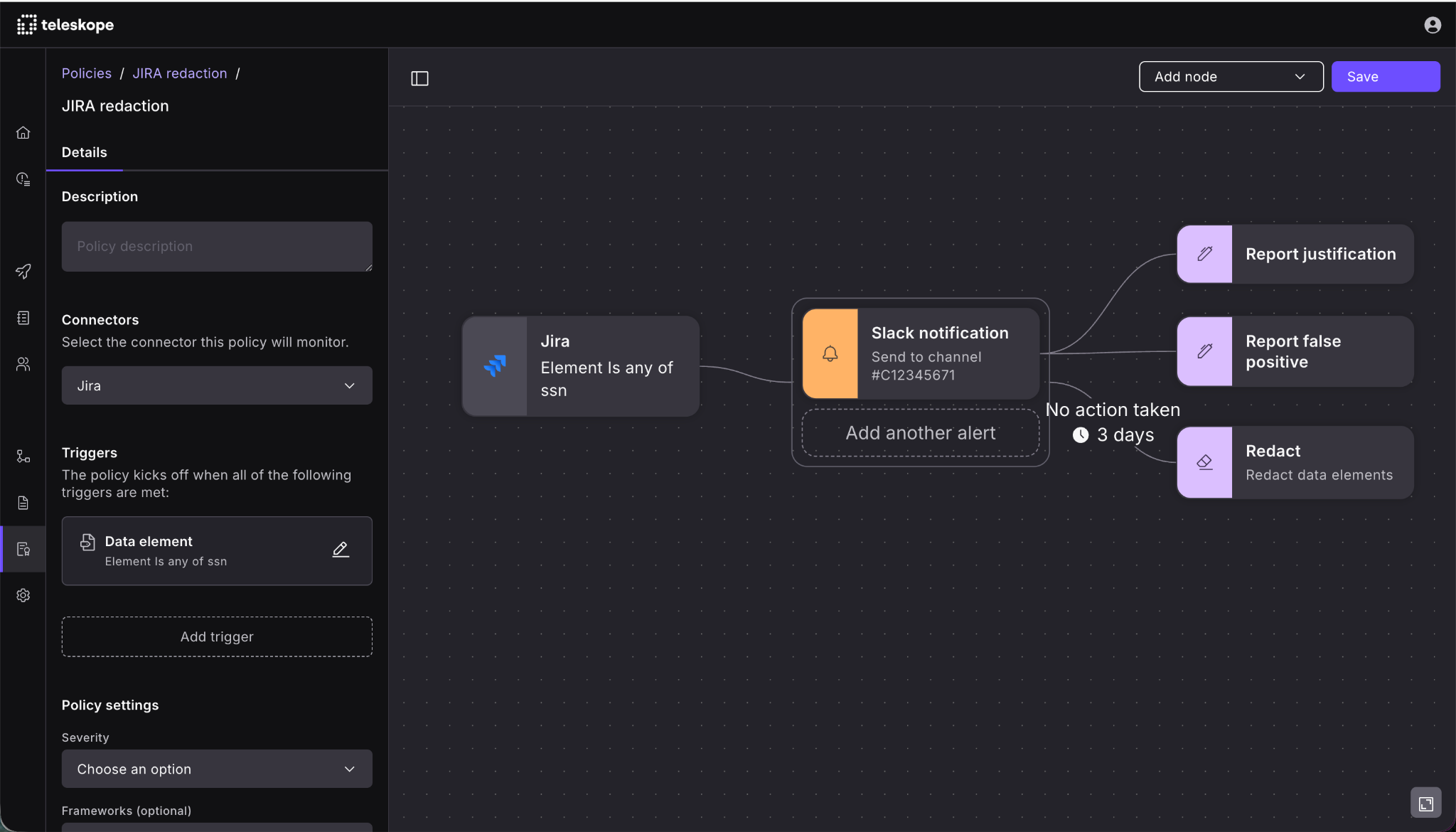Select the Data element trigger card

pyautogui.click(x=217, y=551)
